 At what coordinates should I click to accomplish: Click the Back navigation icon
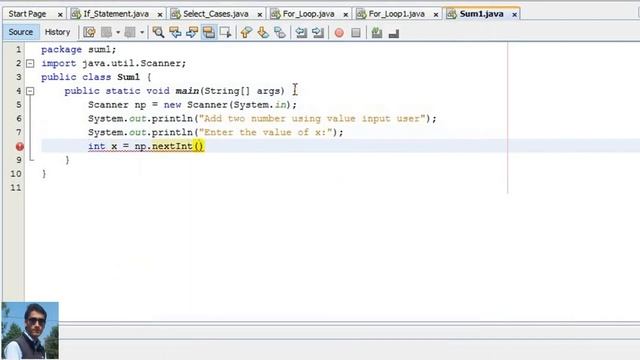tap(106, 32)
